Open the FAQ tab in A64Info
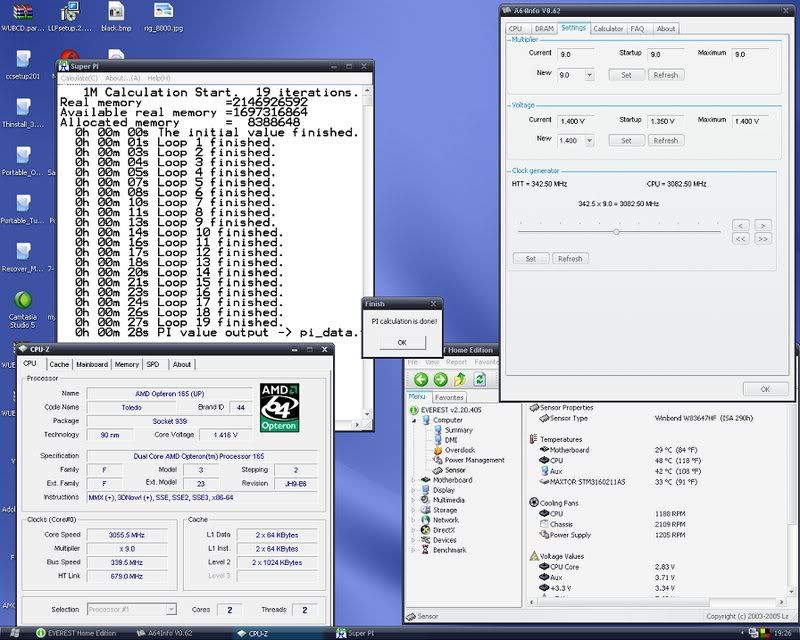The width and height of the screenshot is (800, 640). pyautogui.click(x=637, y=29)
